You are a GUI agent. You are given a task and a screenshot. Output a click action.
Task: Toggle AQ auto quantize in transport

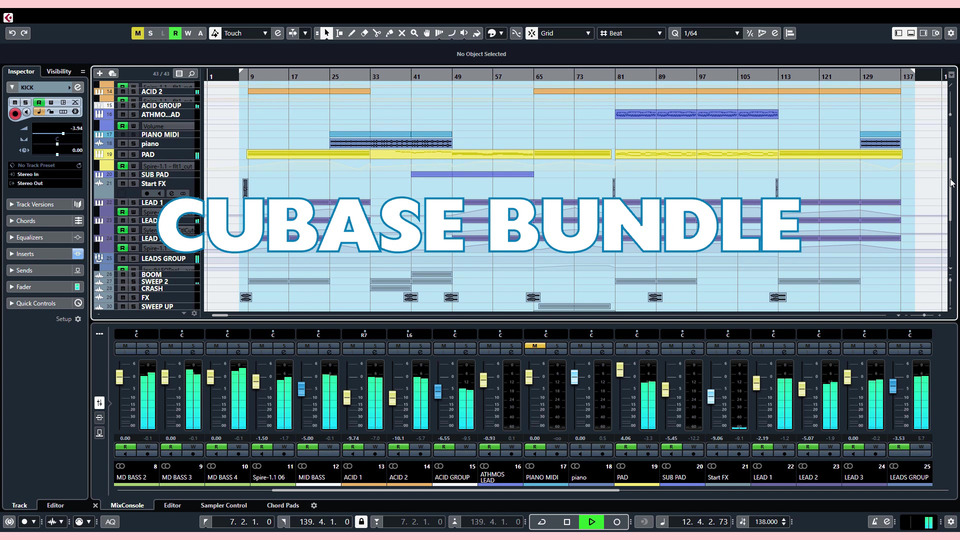110,522
